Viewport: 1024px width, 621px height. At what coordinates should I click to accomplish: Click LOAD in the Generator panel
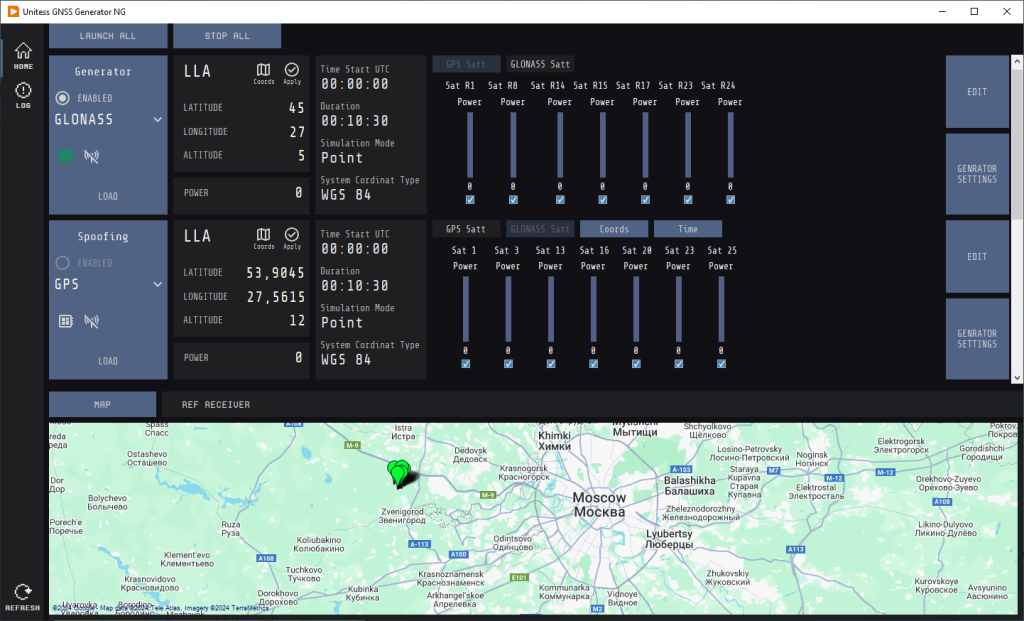[x=107, y=196]
